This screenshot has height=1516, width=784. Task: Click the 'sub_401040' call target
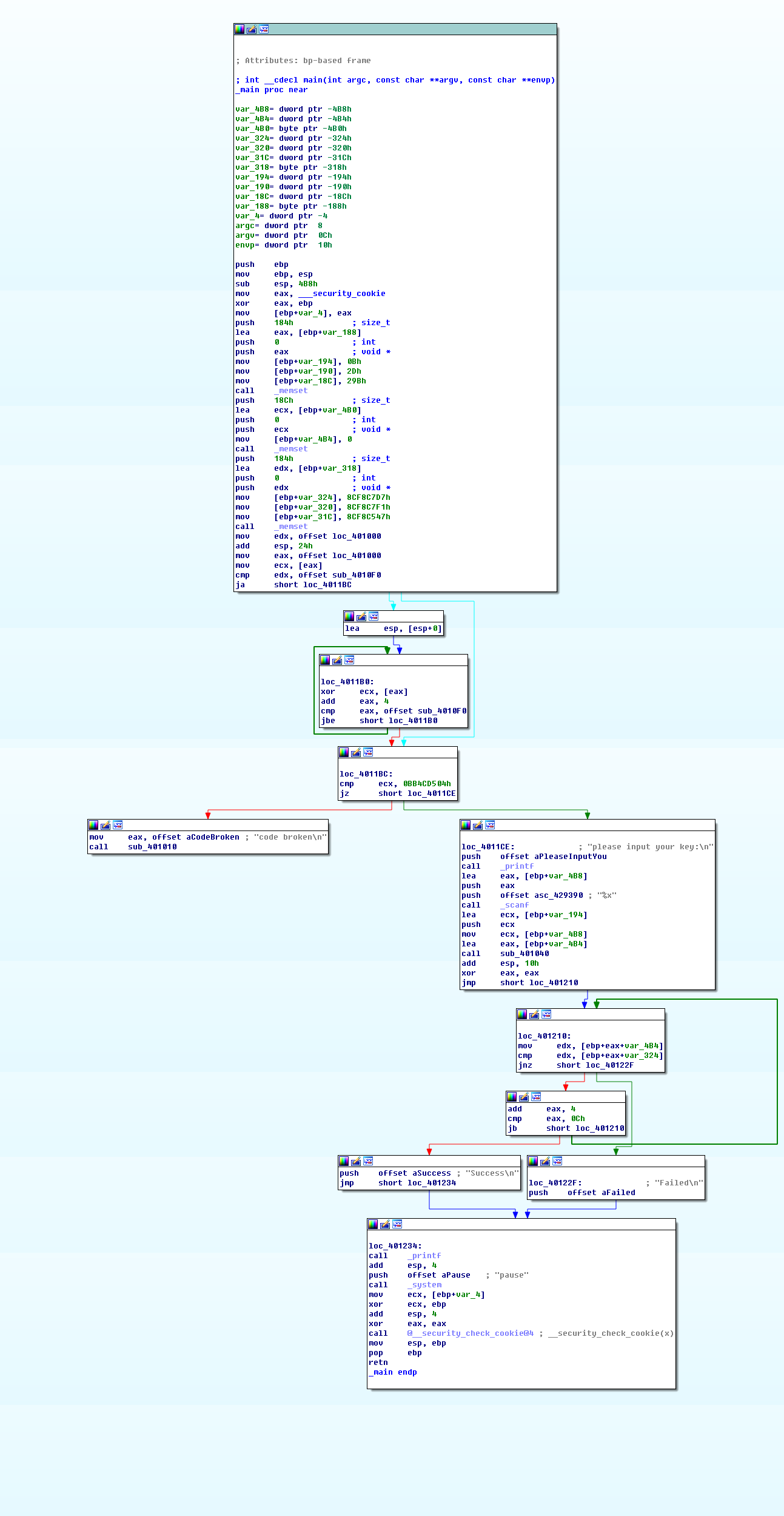524,954
